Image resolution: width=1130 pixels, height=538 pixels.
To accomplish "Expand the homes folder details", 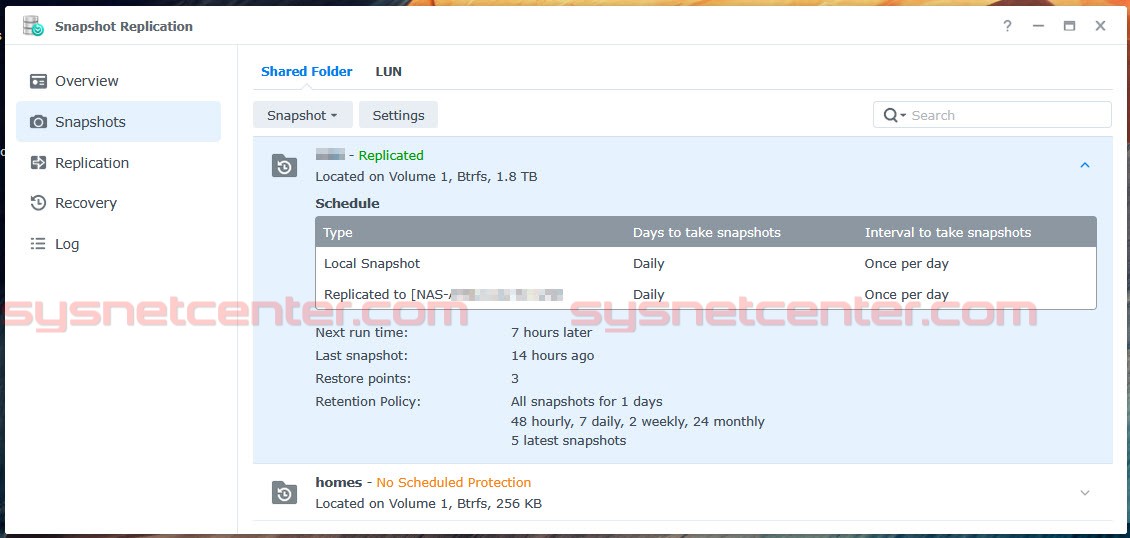I will (x=1085, y=493).
